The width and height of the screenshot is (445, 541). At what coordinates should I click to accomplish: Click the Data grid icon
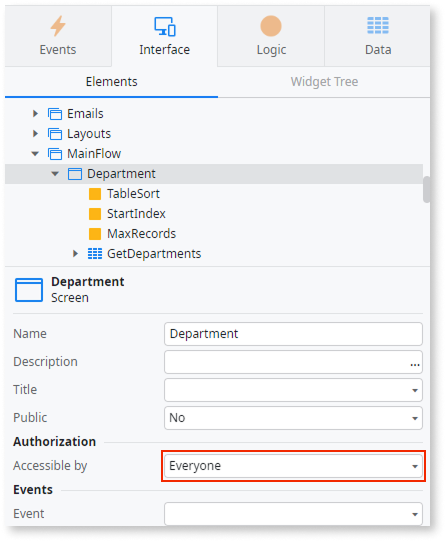378,26
